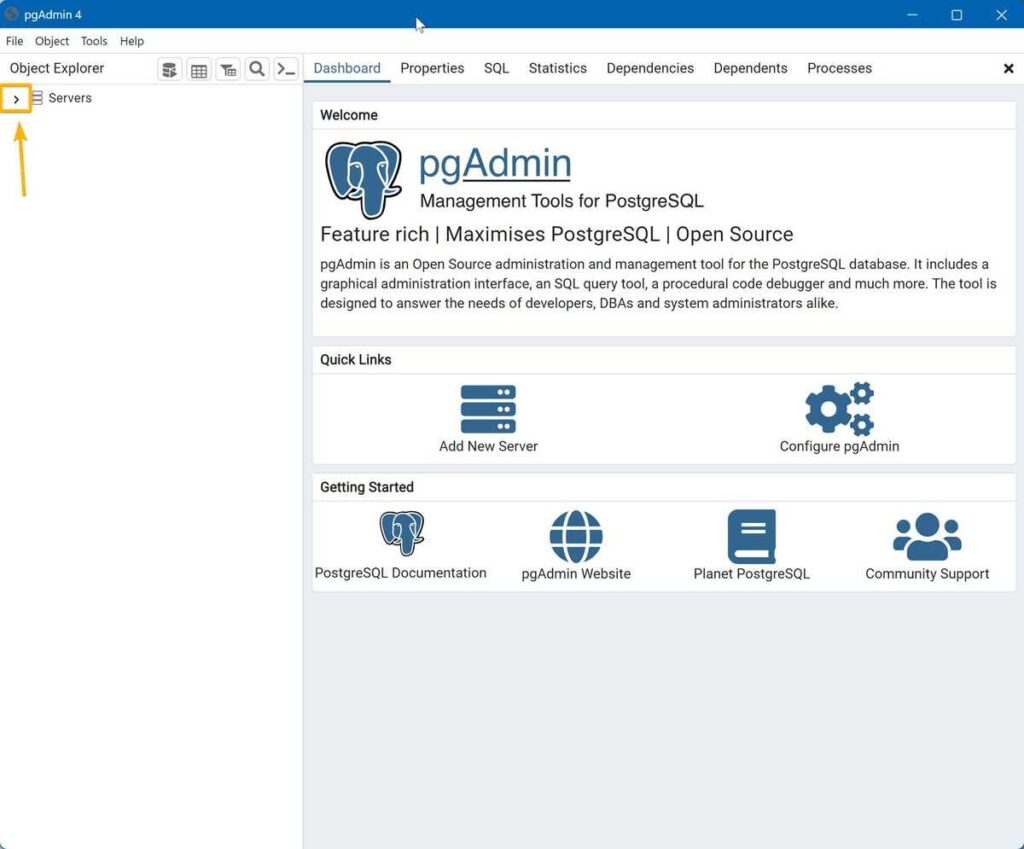Screen dimensions: 1024x849
Task: Open the Tools menu
Action: 94,41
